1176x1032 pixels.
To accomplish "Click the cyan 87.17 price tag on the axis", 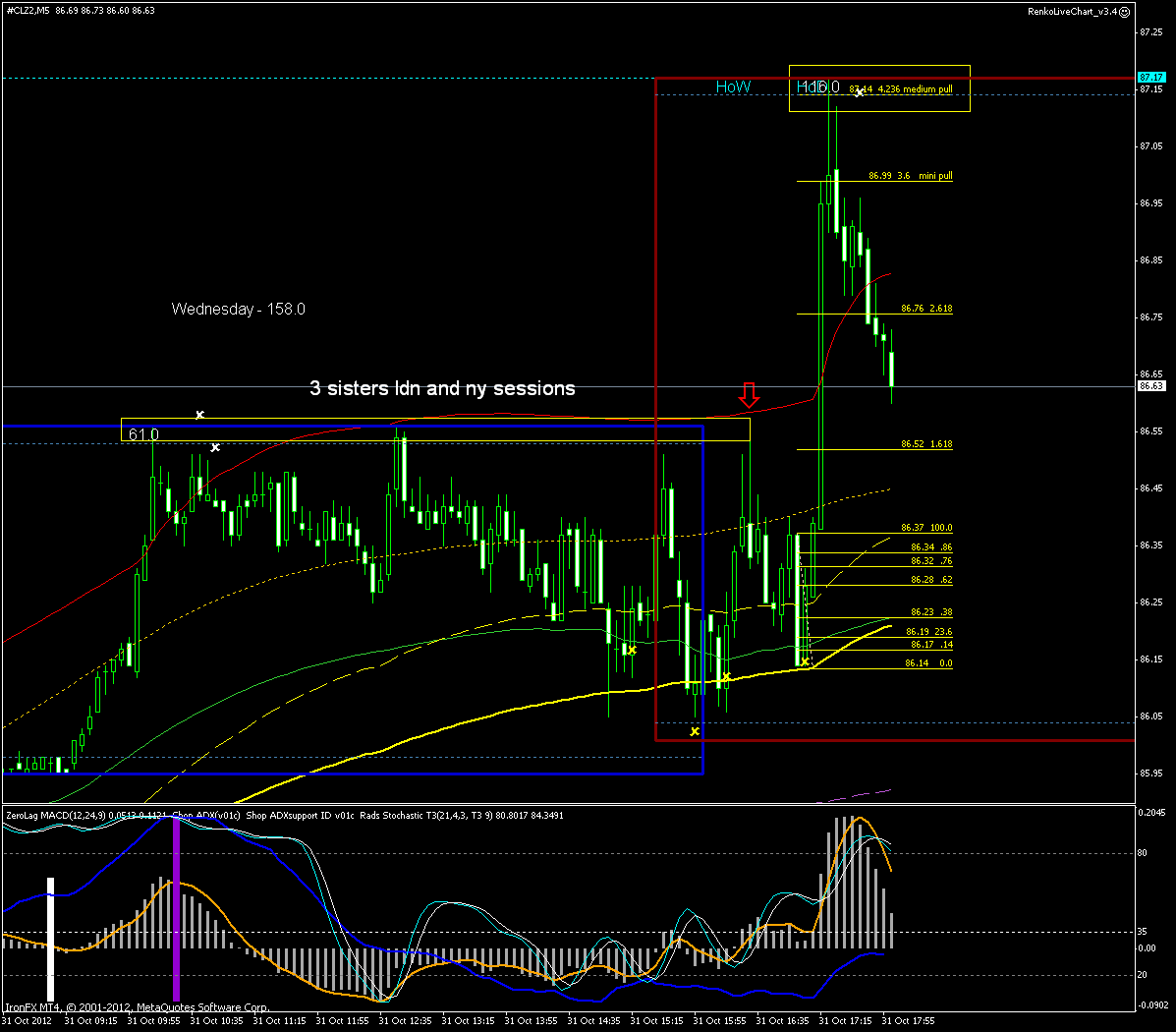I will pos(1151,78).
